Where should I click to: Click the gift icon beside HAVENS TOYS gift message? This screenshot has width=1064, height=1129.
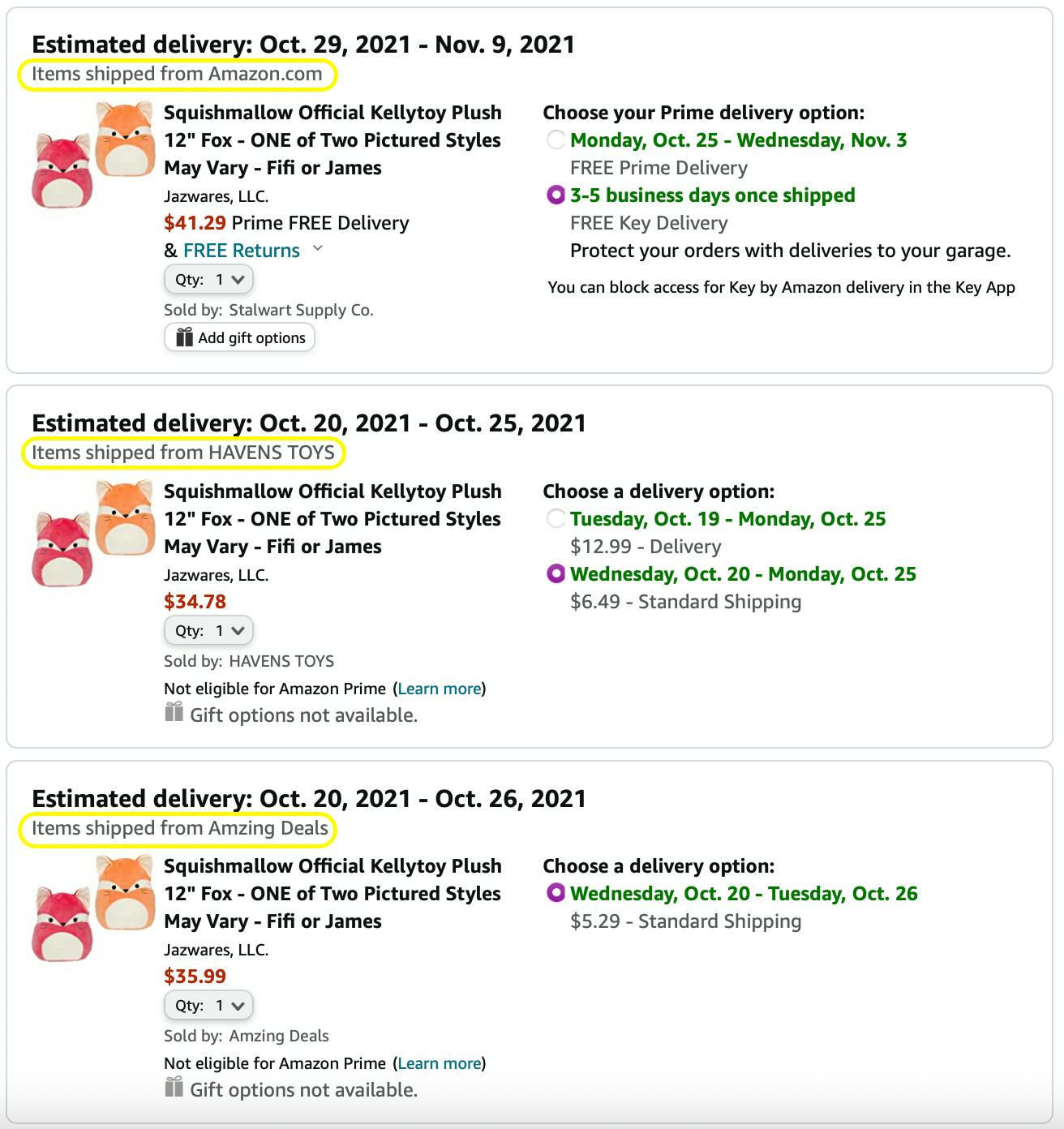click(172, 713)
